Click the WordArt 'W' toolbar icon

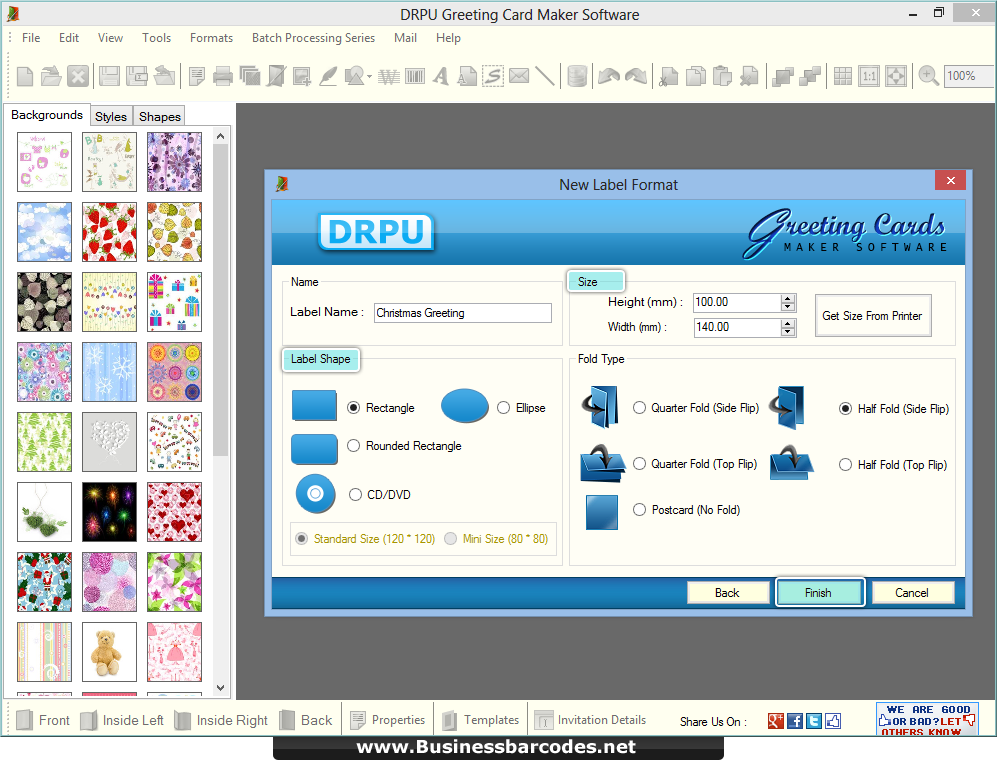(x=388, y=77)
